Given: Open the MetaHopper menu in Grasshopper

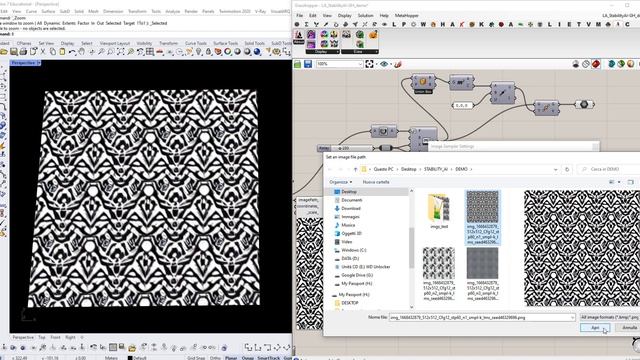Looking at the screenshot, I should [x=407, y=16].
